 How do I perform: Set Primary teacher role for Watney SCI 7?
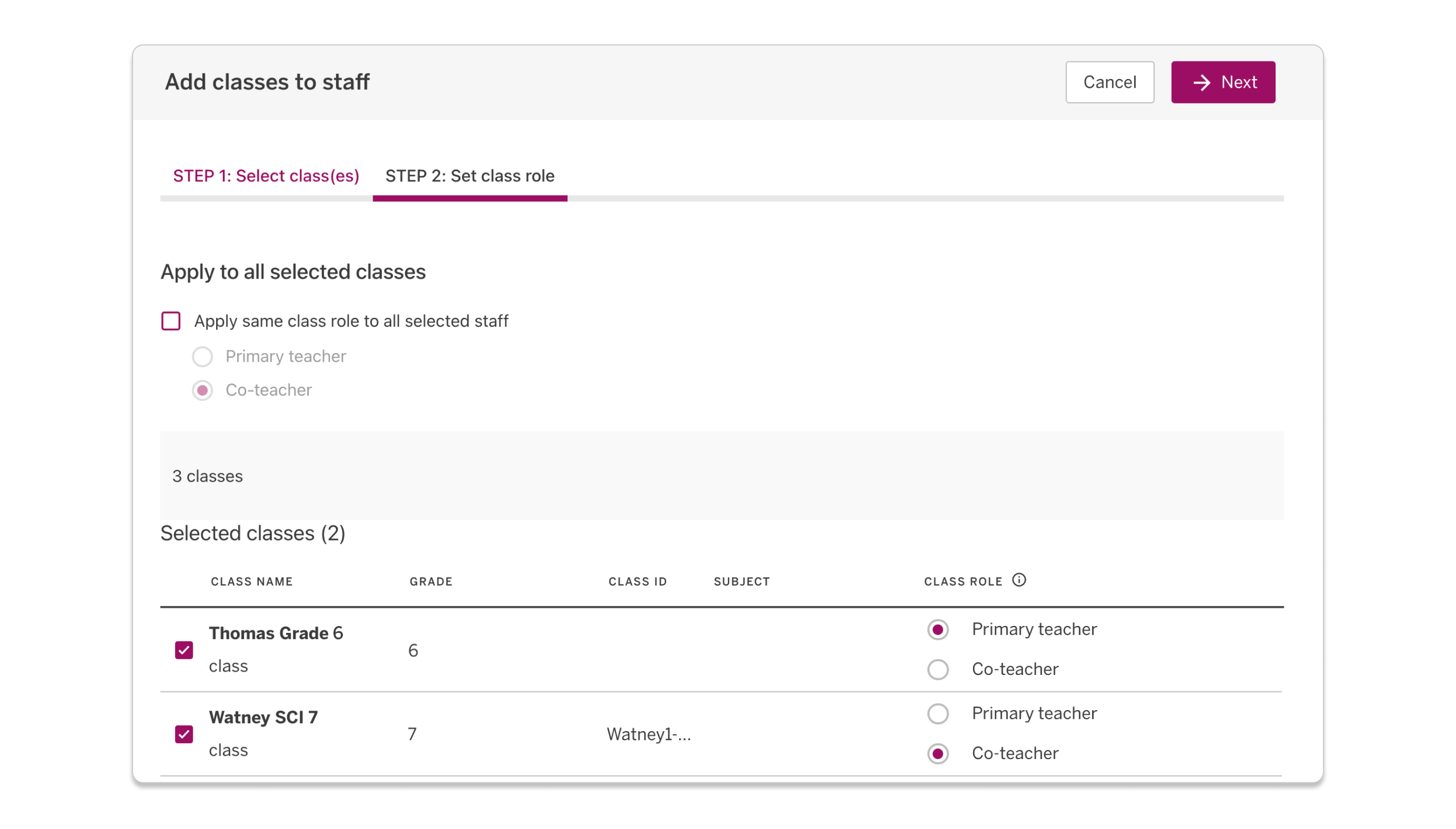pos(937,714)
